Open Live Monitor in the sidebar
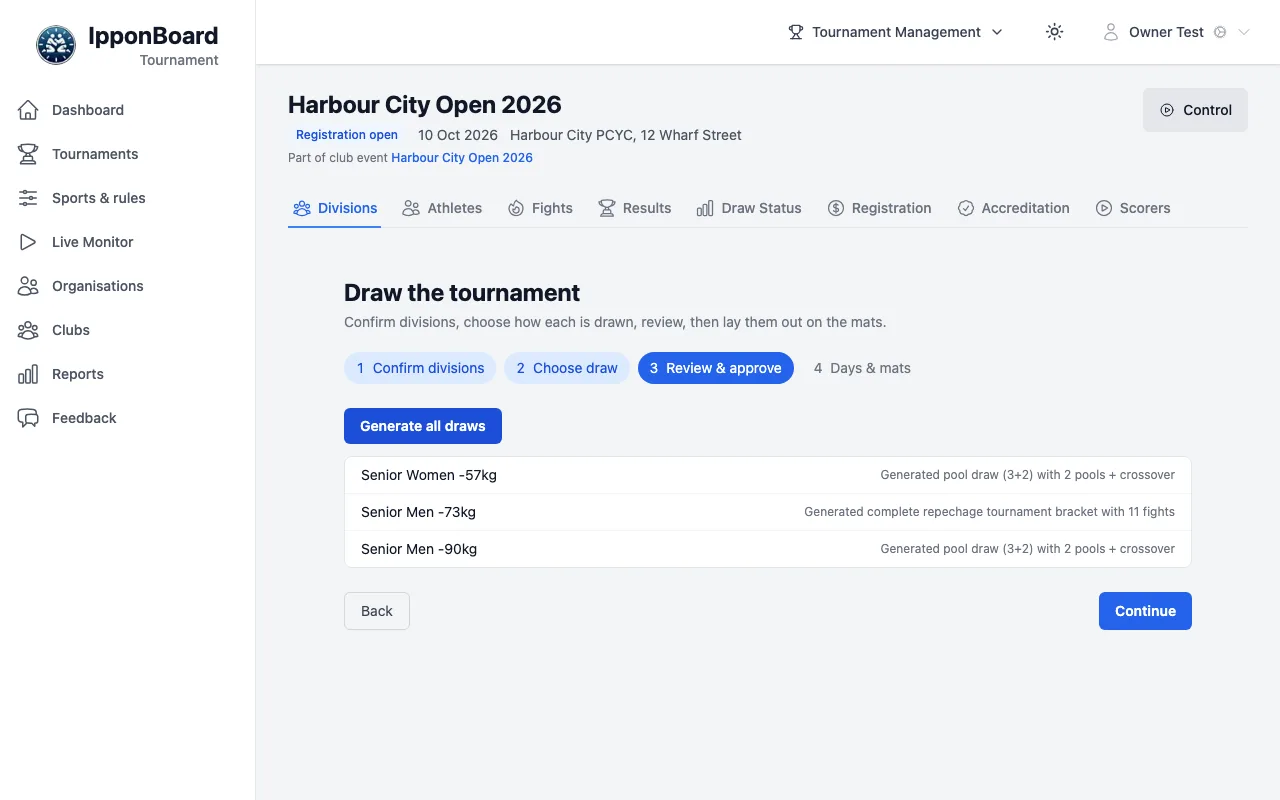Image resolution: width=1280 pixels, height=800 pixels. (x=128, y=242)
